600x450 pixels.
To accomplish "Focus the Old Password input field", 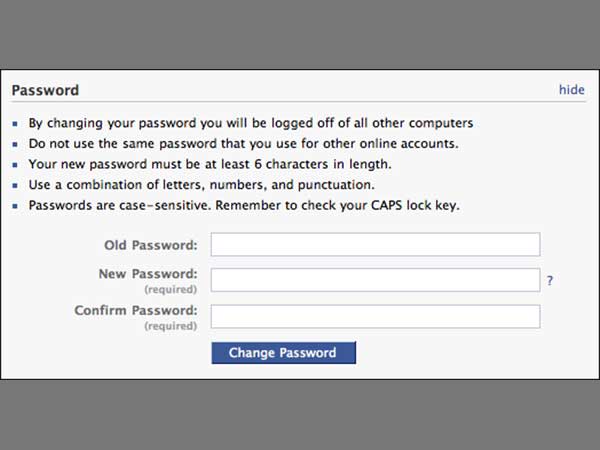I will (x=375, y=245).
